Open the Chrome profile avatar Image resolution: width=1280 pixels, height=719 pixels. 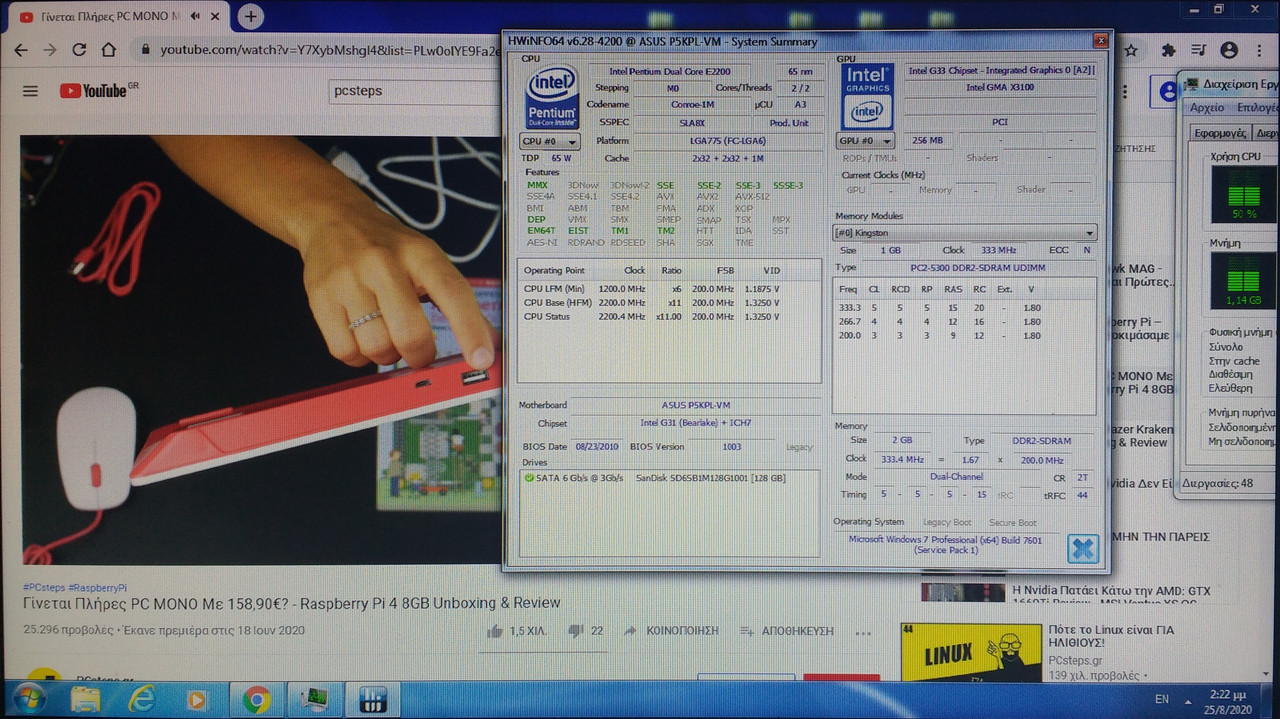[x=1230, y=50]
